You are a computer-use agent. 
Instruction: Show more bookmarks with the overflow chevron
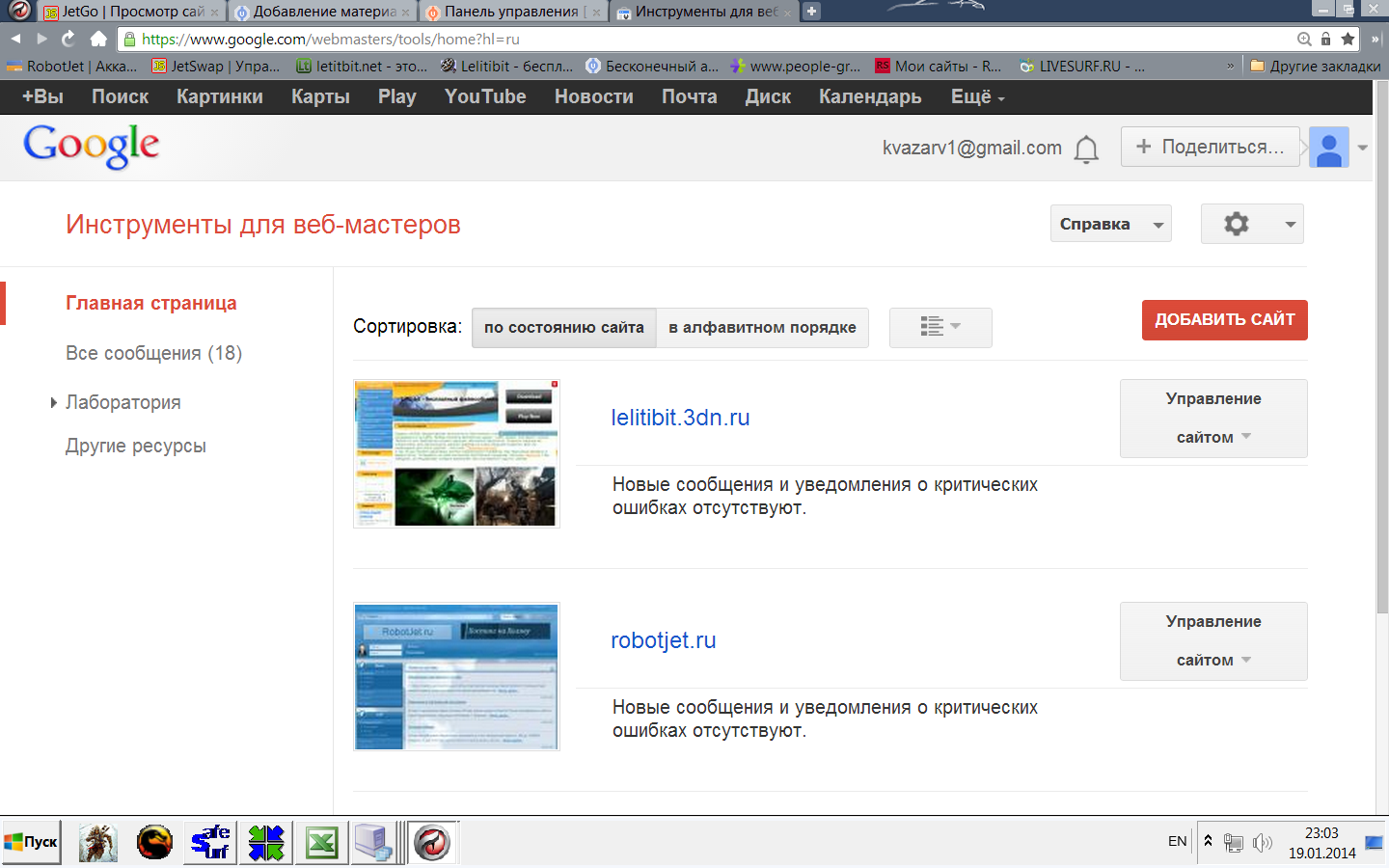click(1230, 67)
